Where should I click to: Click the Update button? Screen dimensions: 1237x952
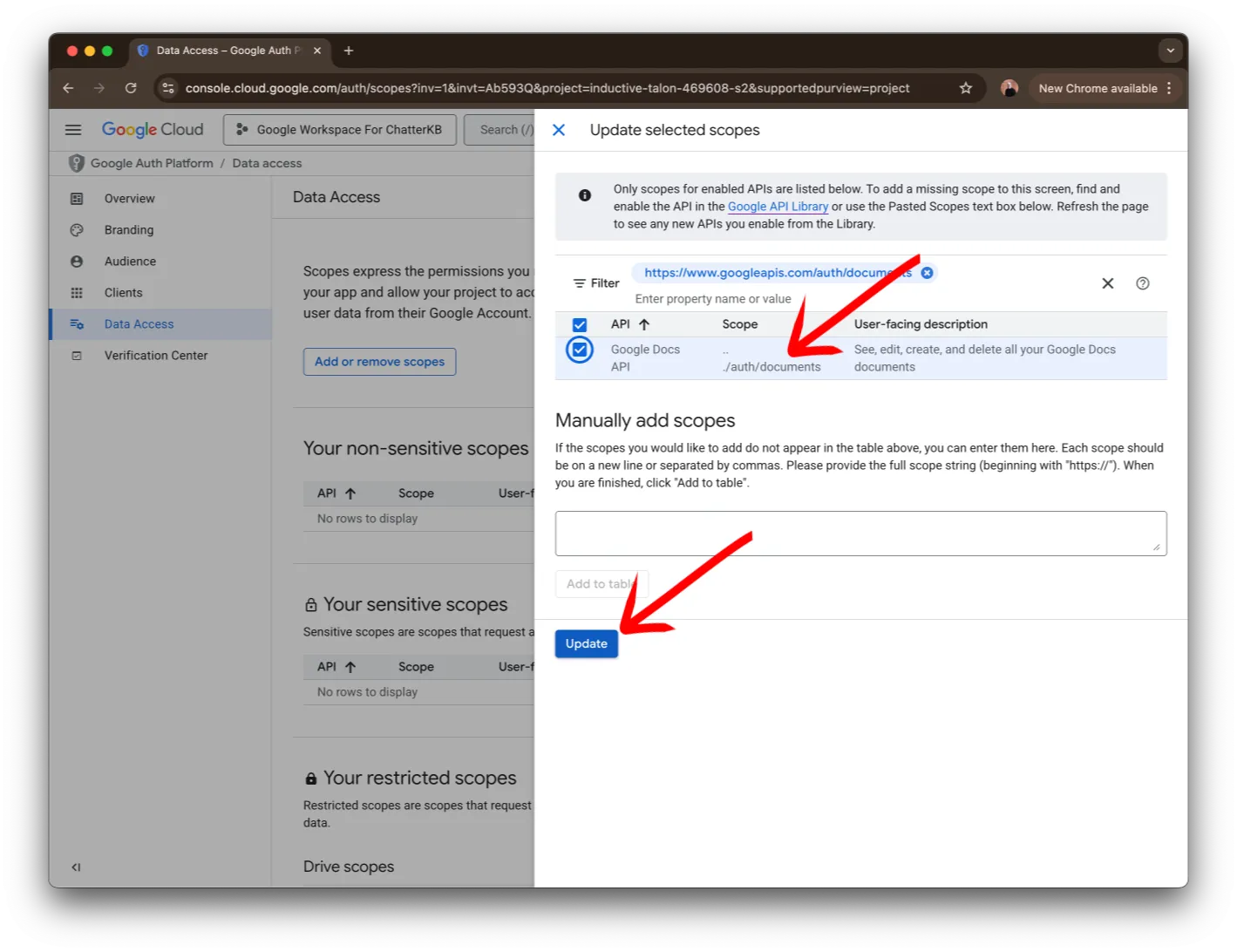587,644
